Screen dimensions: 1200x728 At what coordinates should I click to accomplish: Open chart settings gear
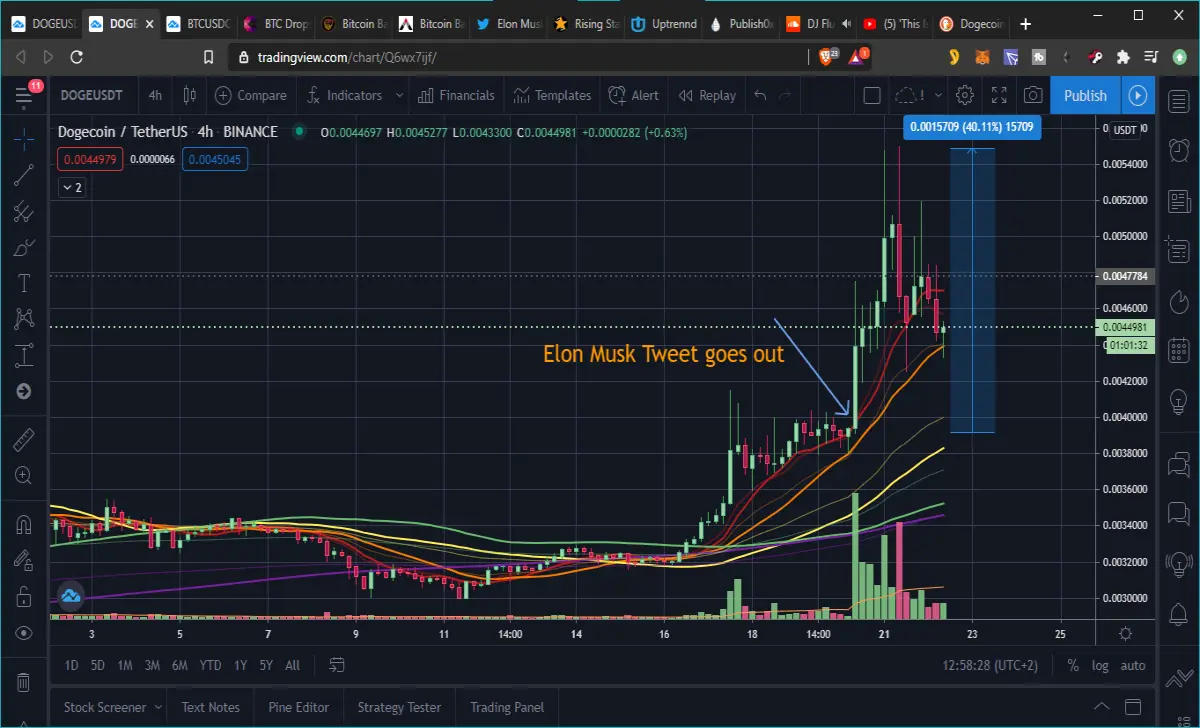[965, 96]
